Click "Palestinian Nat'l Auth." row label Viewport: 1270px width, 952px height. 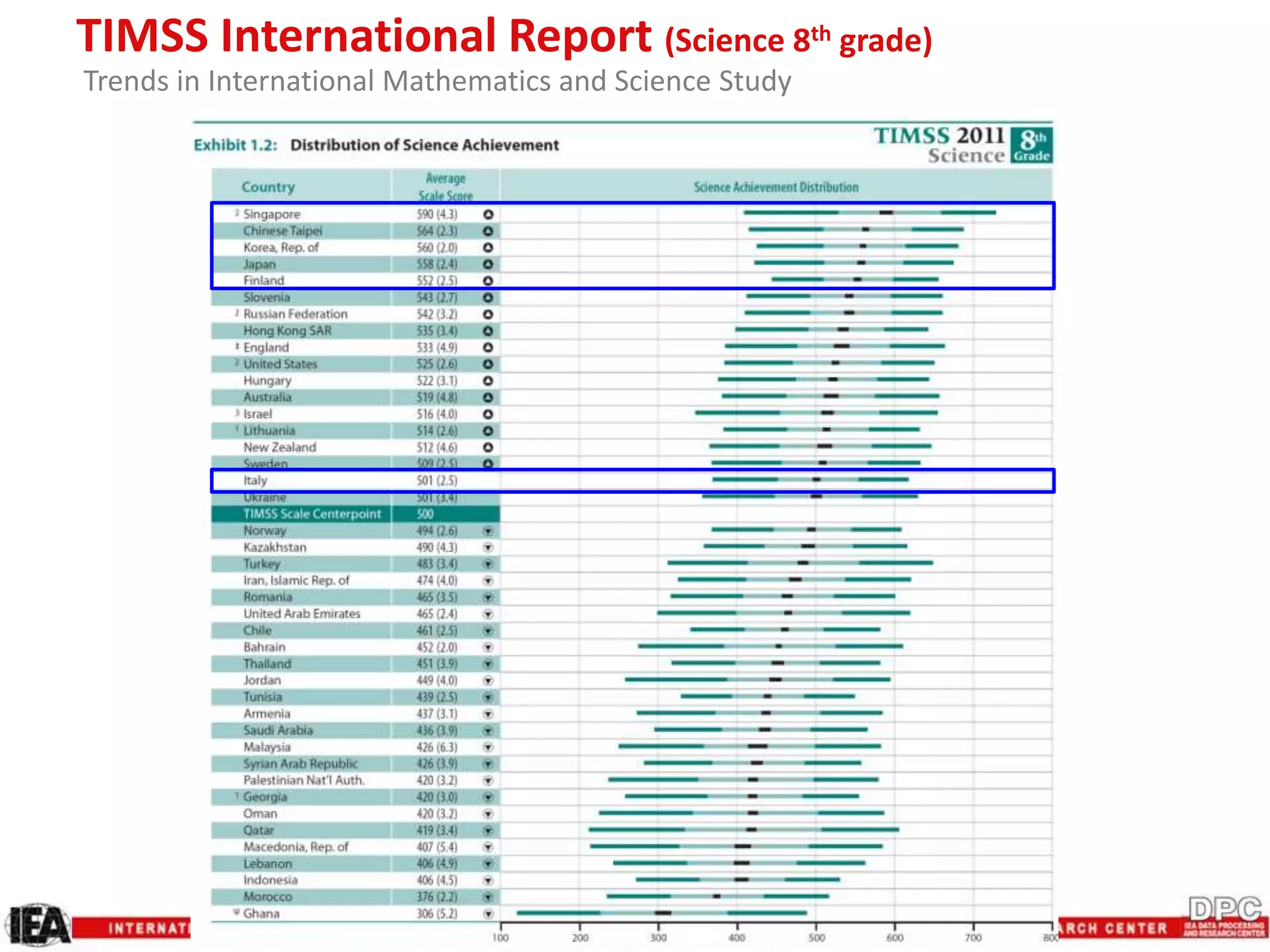pyautogui.click(x=304, y=780)
